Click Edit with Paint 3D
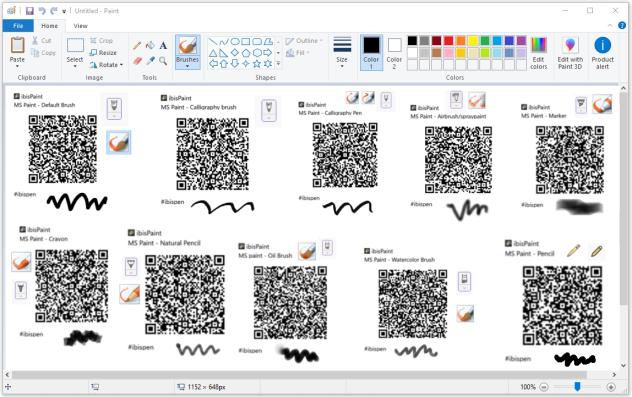The image size is (632, 397). (570, 53)
